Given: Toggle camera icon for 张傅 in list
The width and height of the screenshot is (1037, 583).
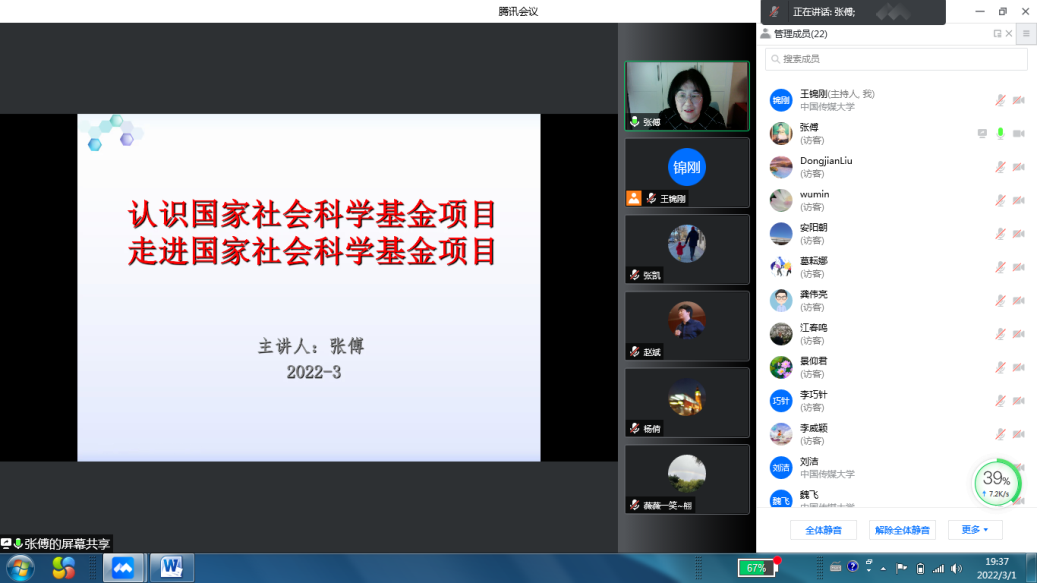Looking at the screenshot, I should point(1018,134).
